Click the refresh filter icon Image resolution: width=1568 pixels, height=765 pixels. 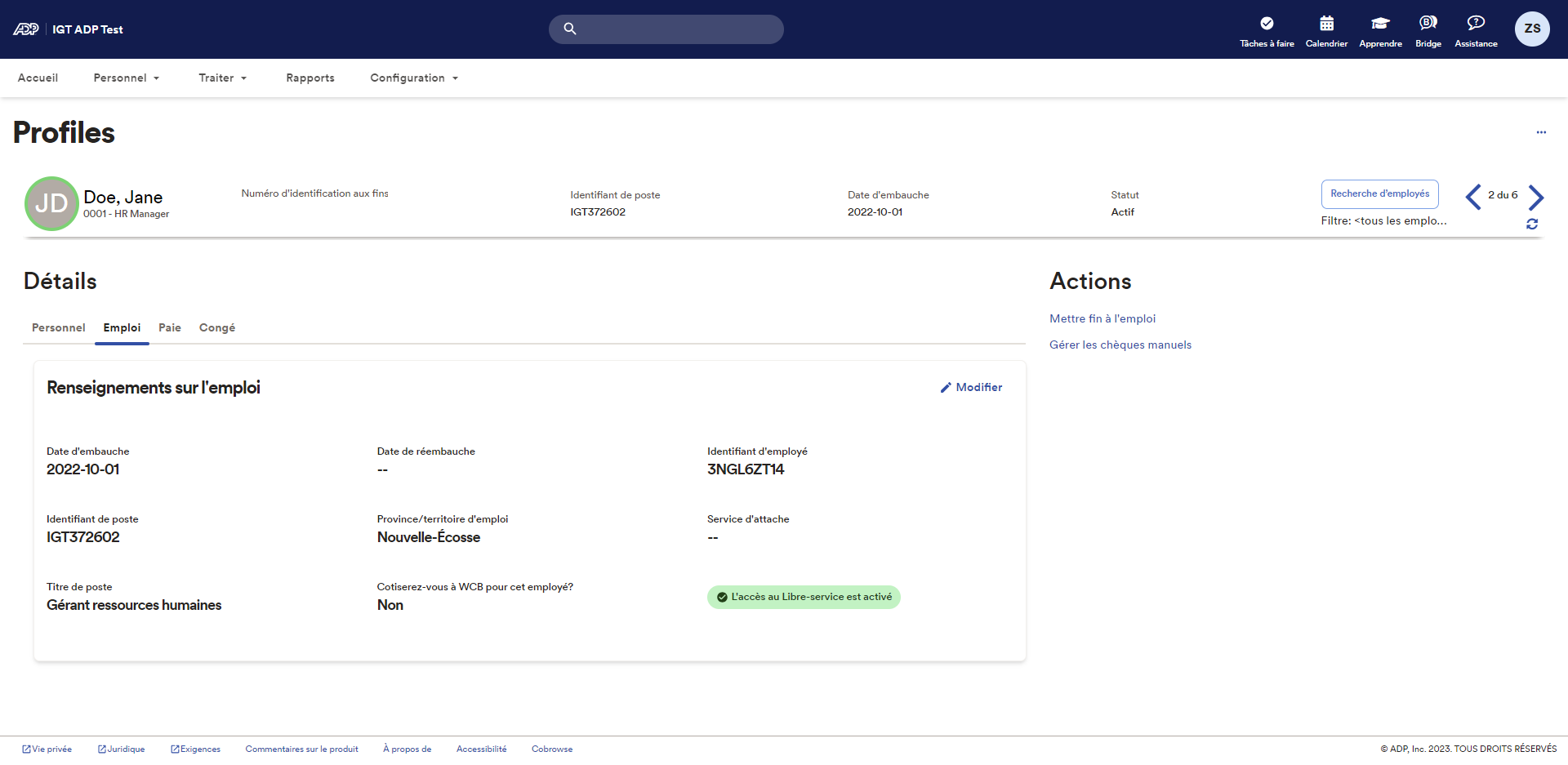[1532, 224]
